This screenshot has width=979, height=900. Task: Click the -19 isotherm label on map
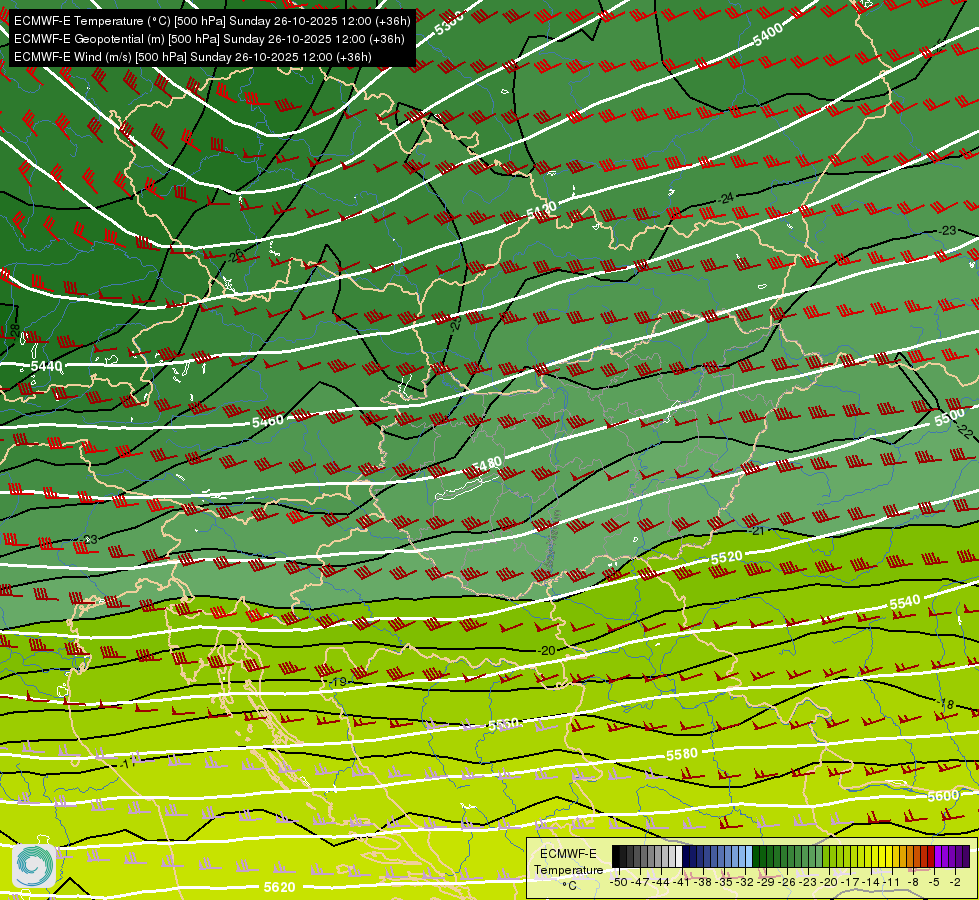point(338,681)
